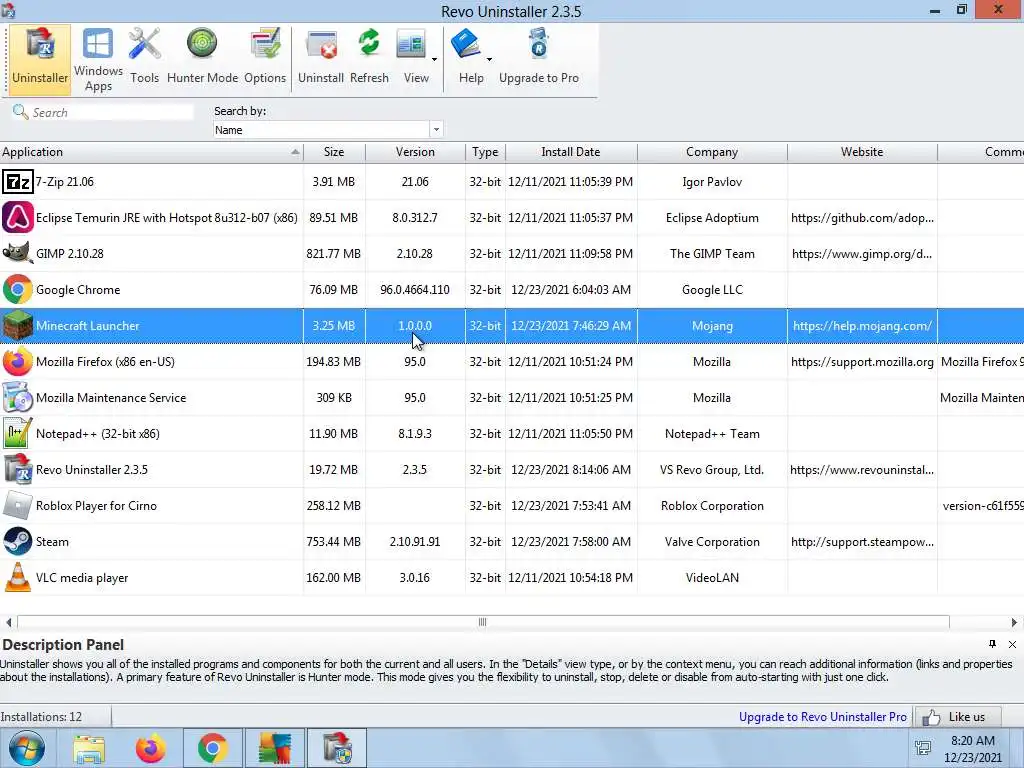This screenshot has width=1024, height=768.
Task: Open Windows Apps in the toolbar
Action: point(98,59)
